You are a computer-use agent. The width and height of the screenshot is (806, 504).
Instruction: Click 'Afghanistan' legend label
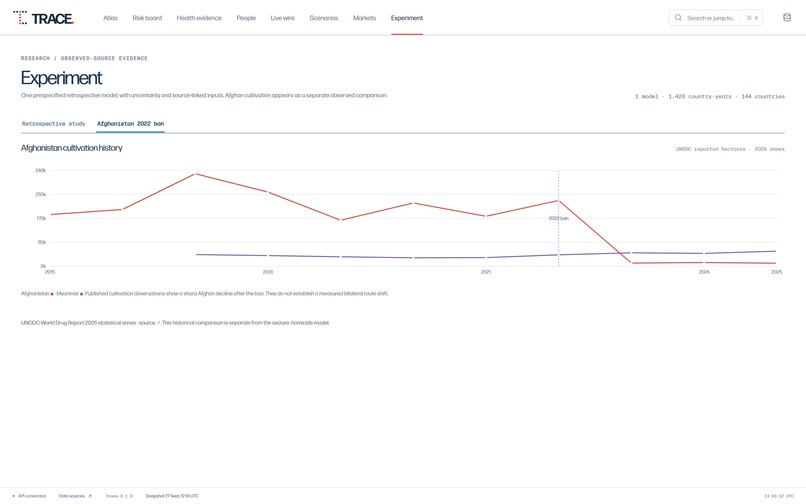(x=35, y=294)
